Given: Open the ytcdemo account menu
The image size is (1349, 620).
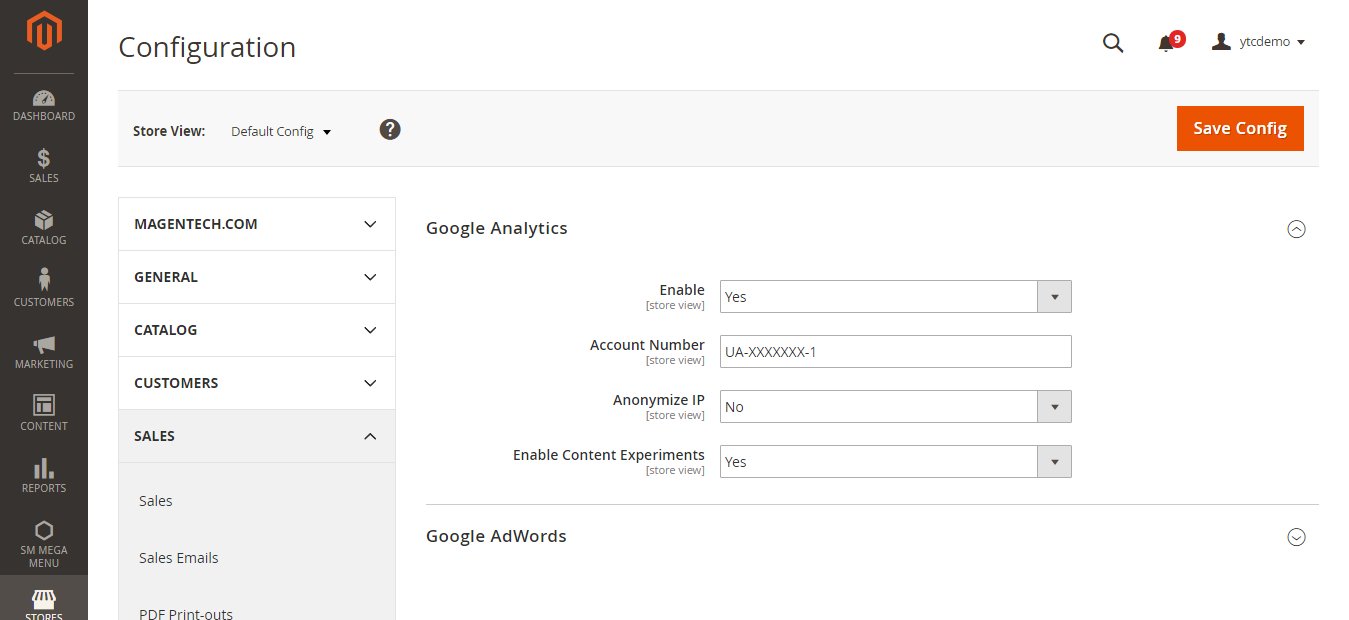Looking at the screenshot, I should 1258,42.
